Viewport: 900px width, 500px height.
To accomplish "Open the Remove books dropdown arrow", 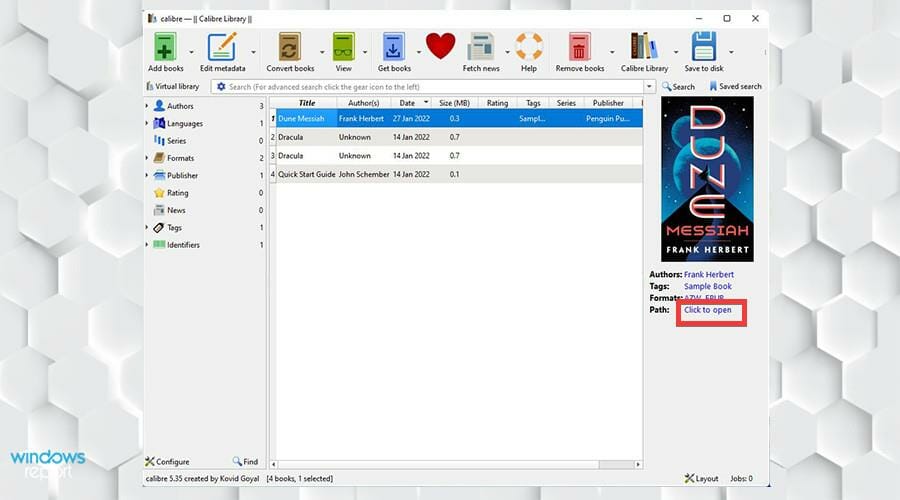I will click(x=612, y=52).
